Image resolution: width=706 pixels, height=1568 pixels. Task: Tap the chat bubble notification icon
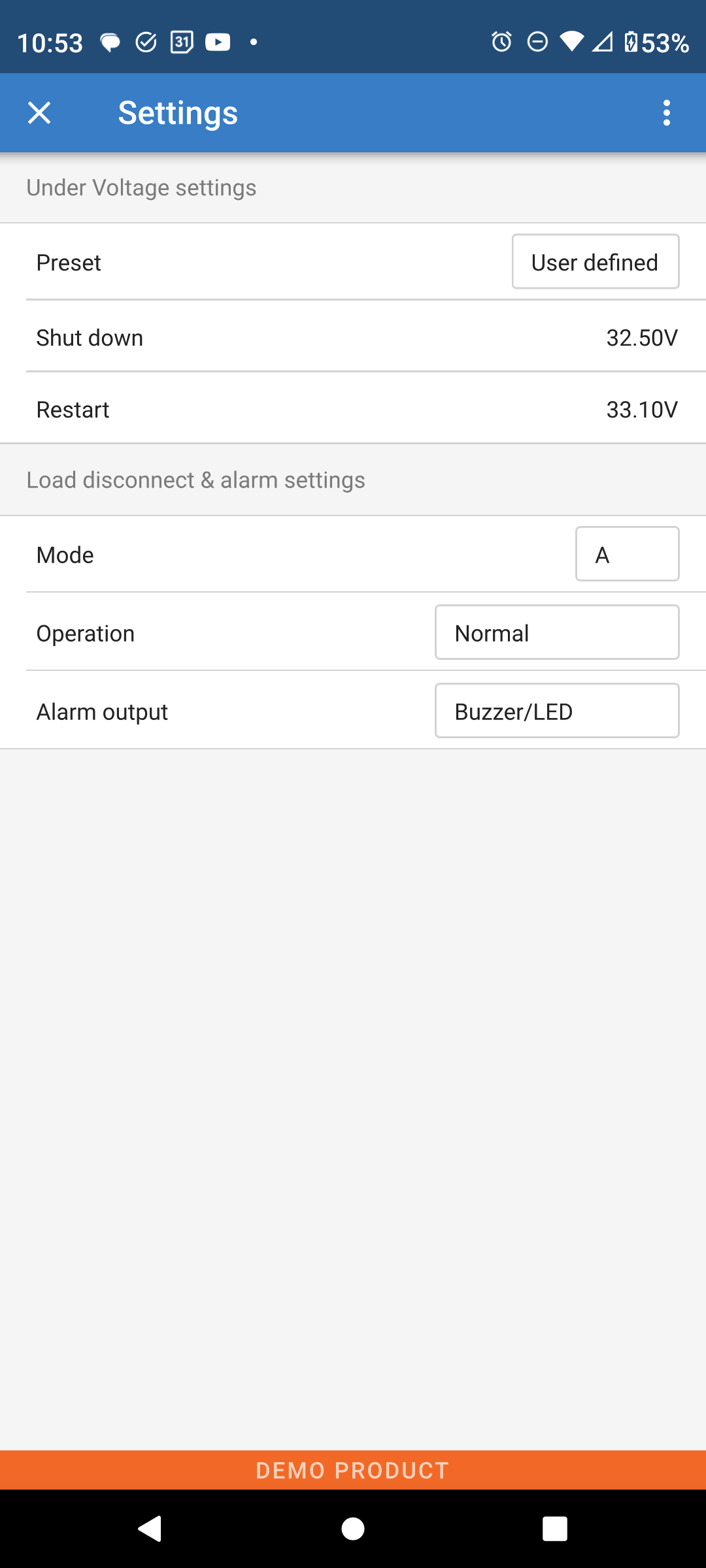click(x=110, y=42)
